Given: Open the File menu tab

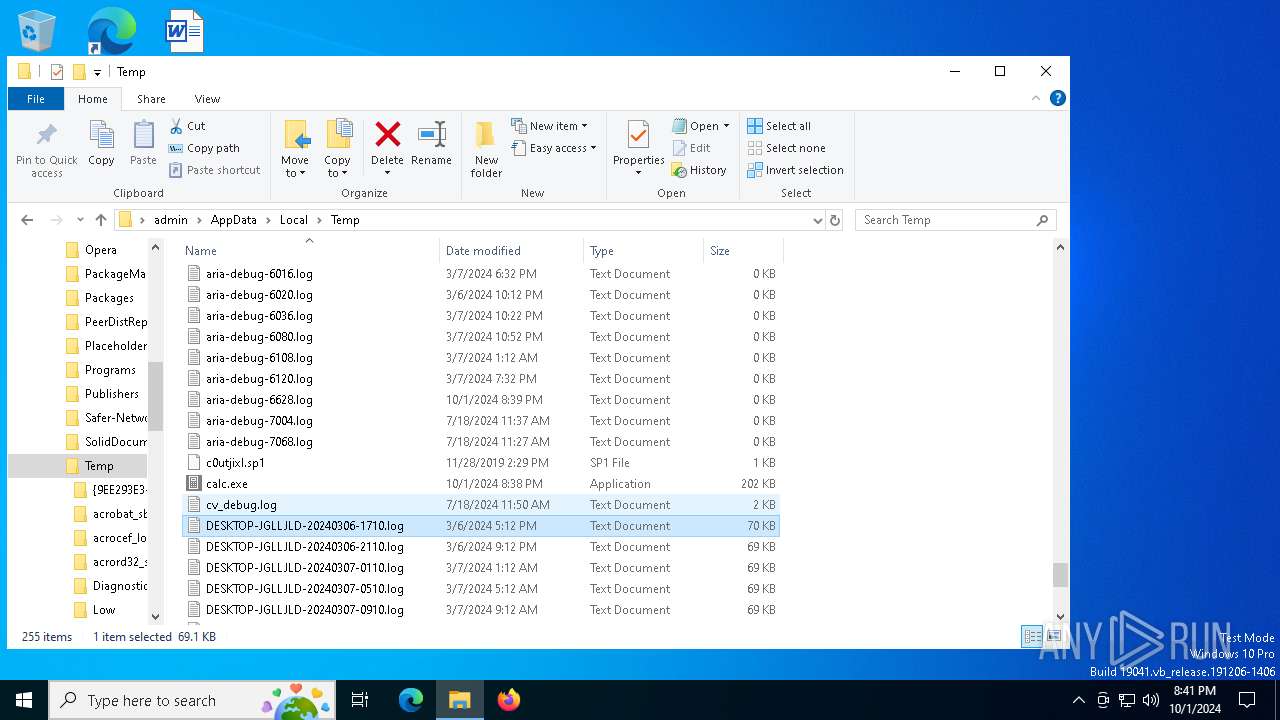Looking at the screenshot, I should tap(36, 99).
